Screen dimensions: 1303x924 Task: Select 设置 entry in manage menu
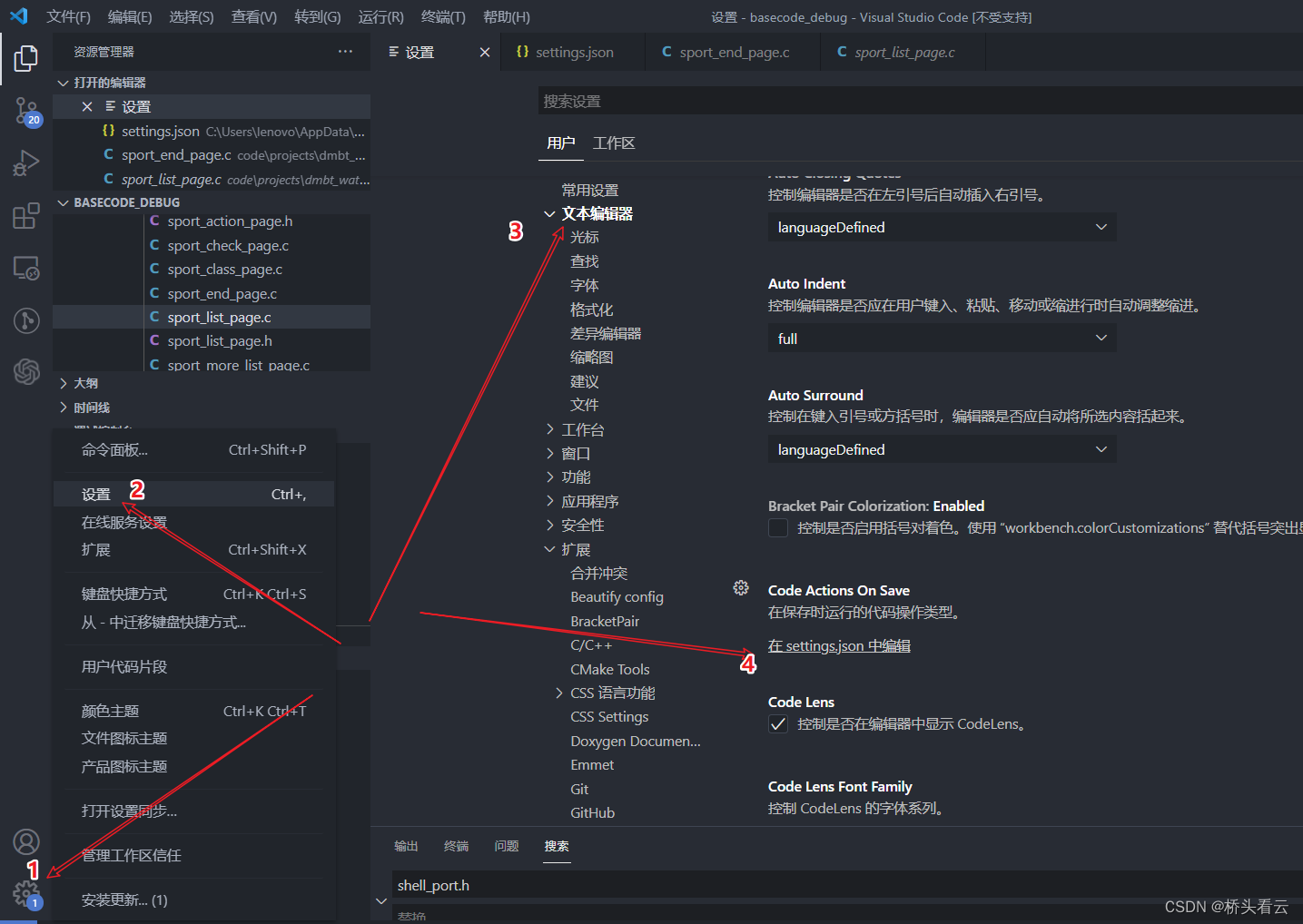coord(194,495)
